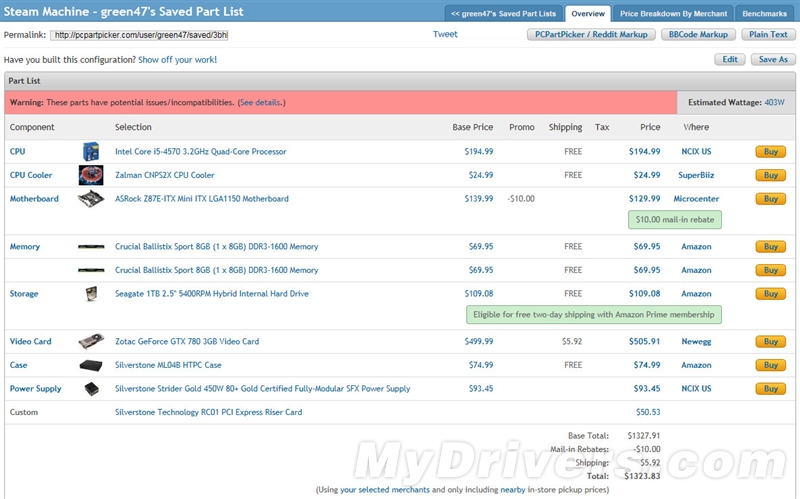The width and height of the screenshot is (800, 499).
Task: Open the Show off your work link
Action: (178, 60)
